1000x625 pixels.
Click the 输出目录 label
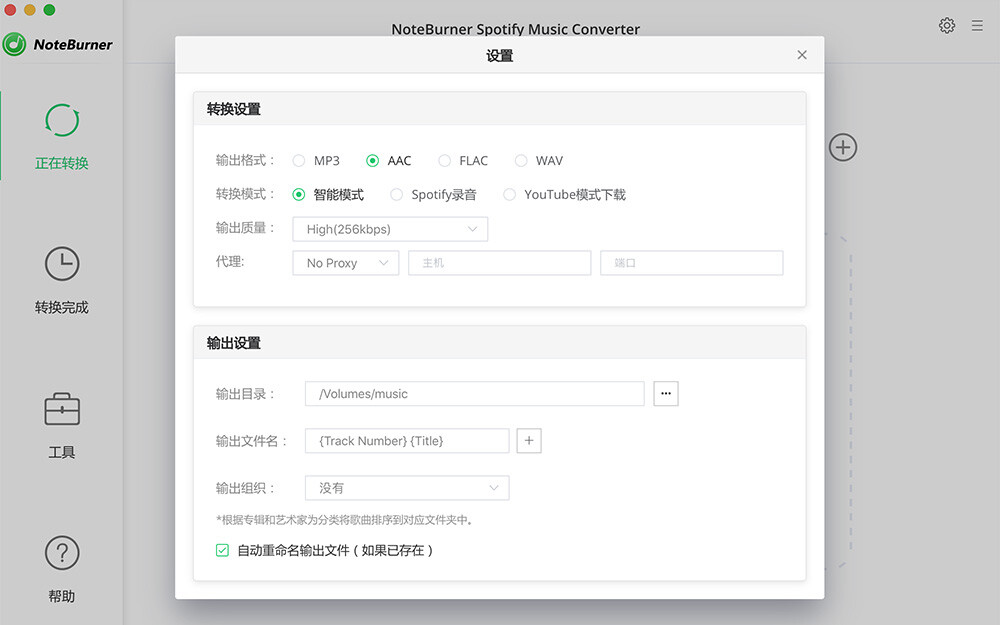tap(245, 393)
